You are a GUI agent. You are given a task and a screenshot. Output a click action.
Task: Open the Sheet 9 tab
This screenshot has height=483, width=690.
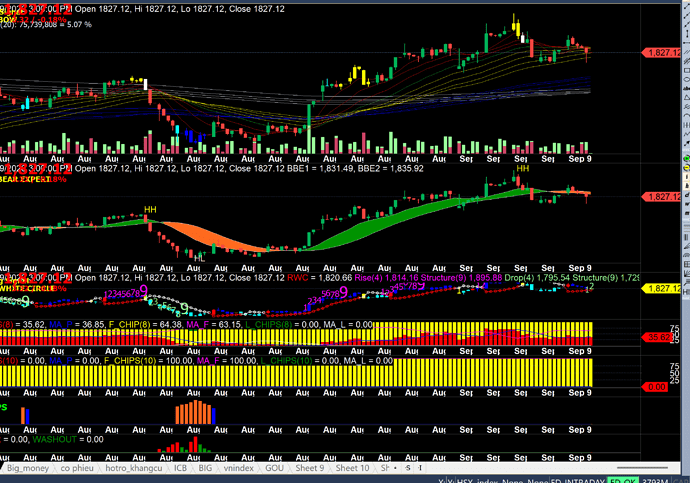click(x=310, y=468)
